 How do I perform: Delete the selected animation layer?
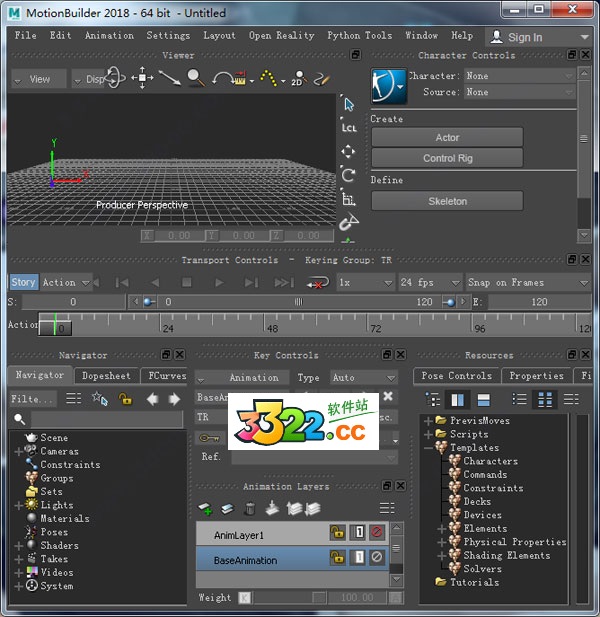point(250,509)
